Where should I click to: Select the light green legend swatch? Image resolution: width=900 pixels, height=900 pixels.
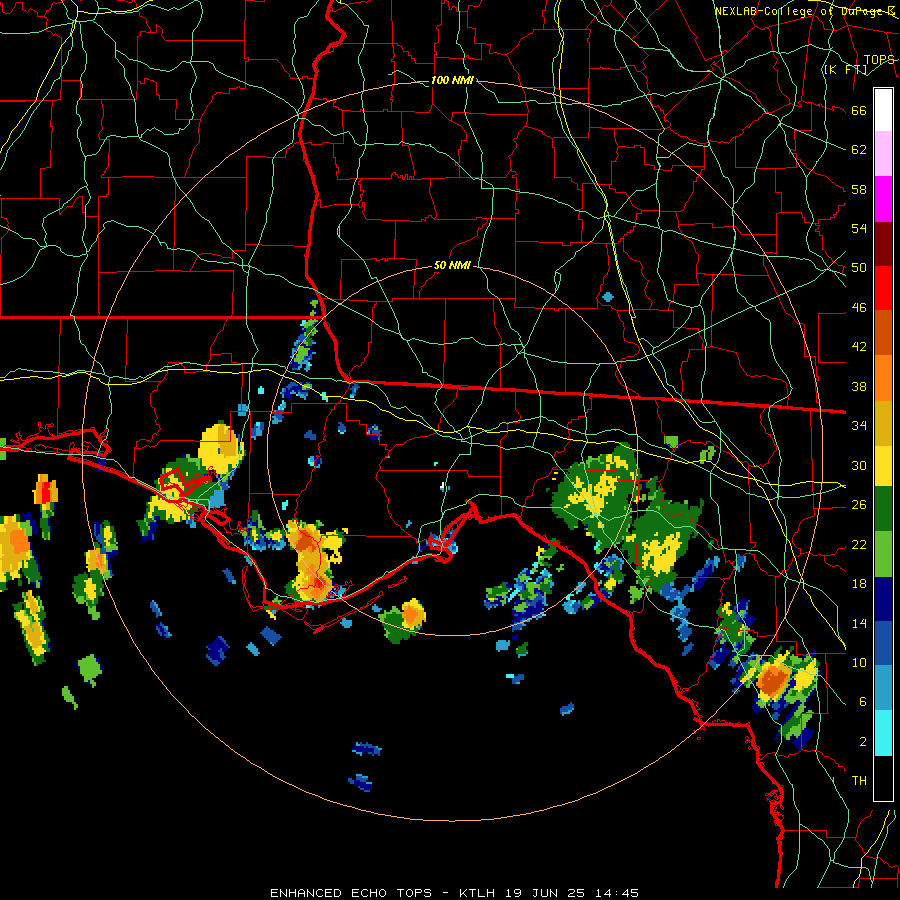click(883, 554)
